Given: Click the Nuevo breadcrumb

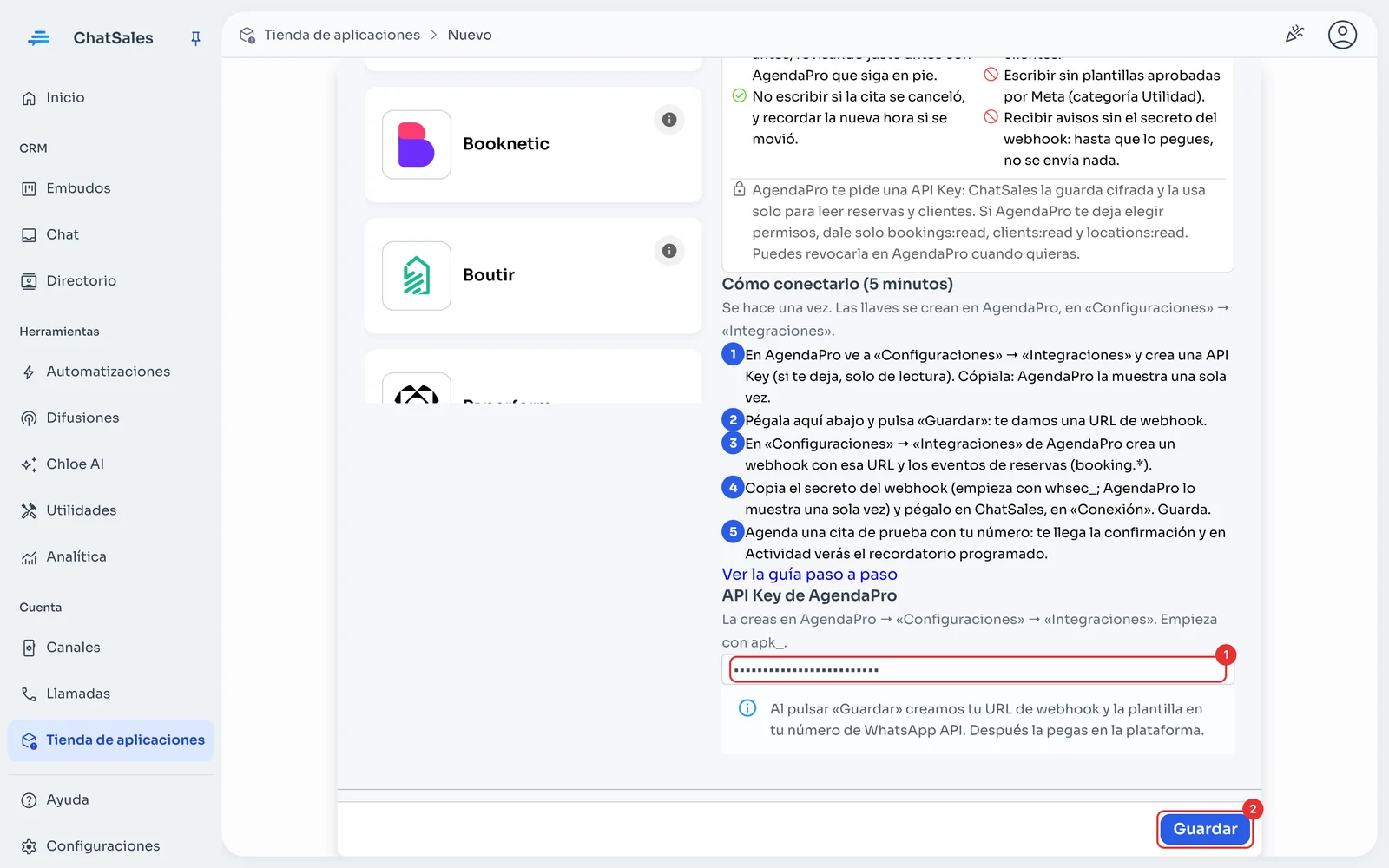Looking at the screenshot, I should coord(470,35).
